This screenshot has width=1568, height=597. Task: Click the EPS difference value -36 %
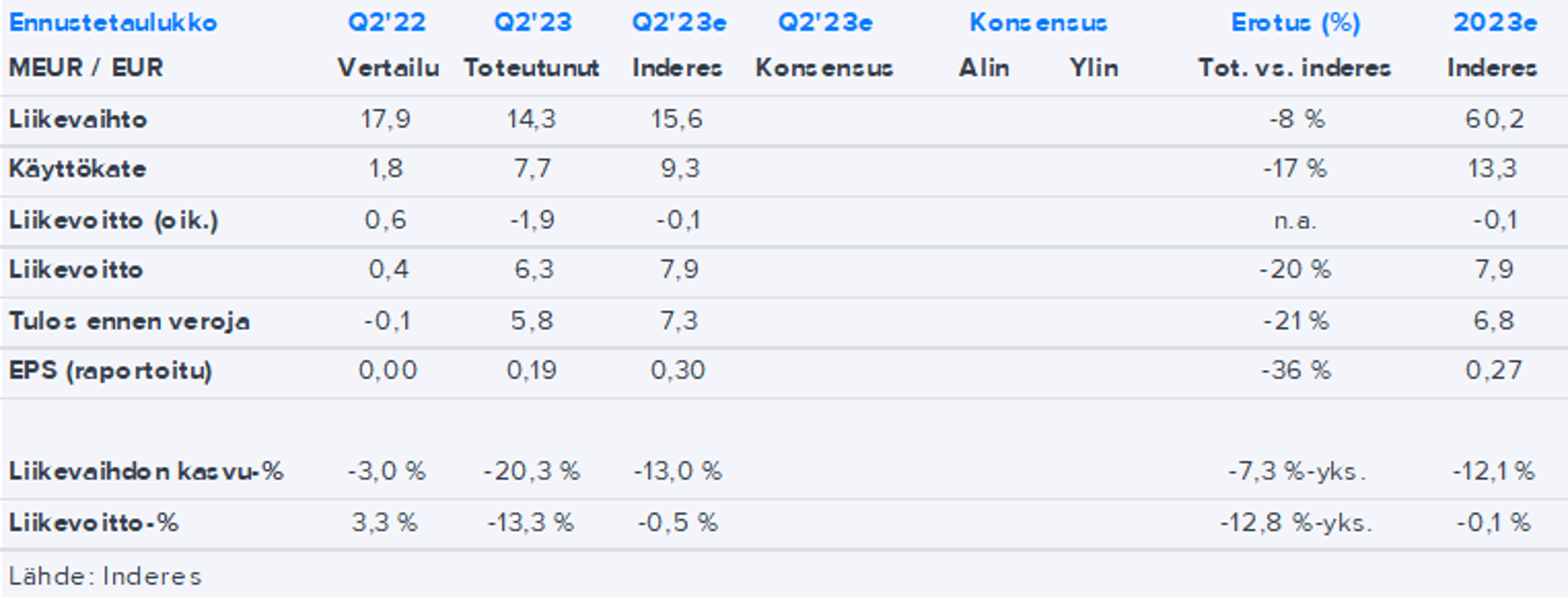pyautogui.click(x=1296, y=370)
